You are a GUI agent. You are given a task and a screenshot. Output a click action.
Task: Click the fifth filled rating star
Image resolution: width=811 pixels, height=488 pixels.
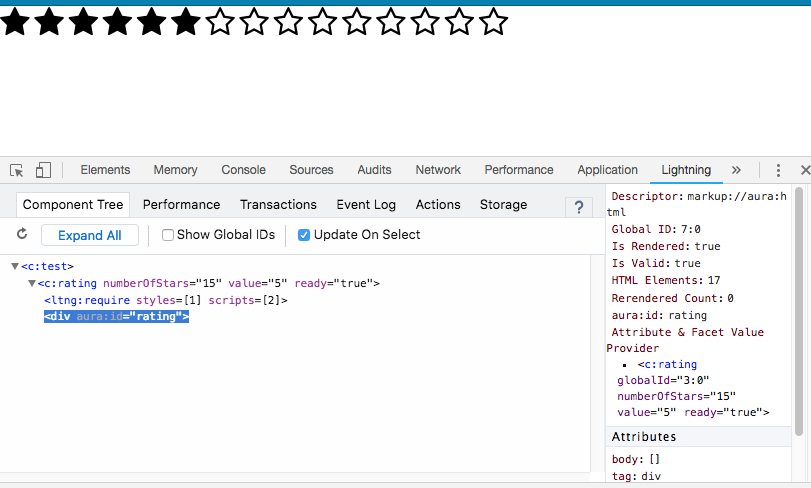152,22
